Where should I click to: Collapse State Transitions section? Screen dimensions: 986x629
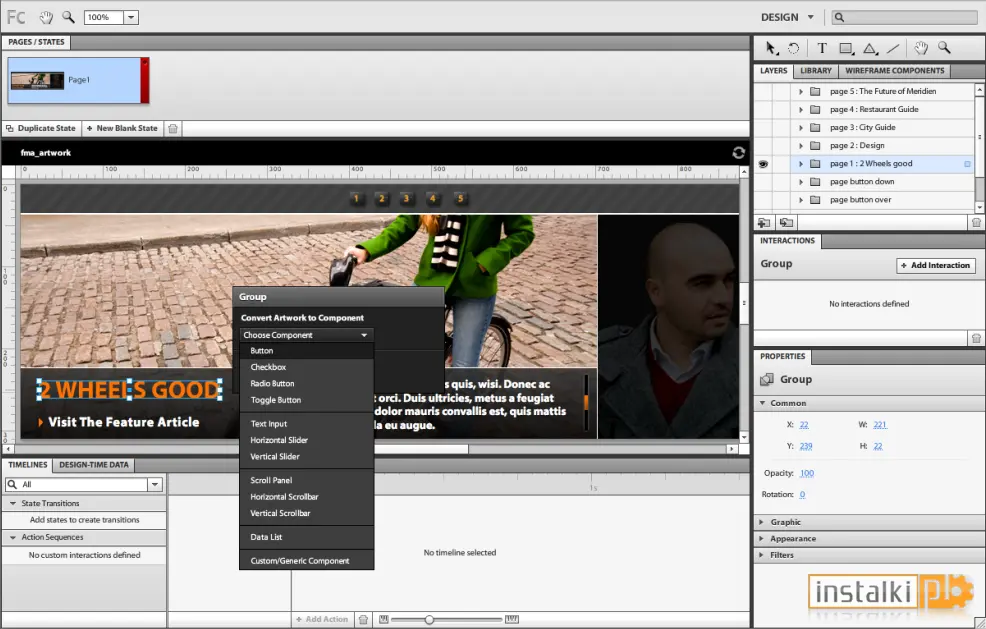pyautogui.click(x=13, y=503)
